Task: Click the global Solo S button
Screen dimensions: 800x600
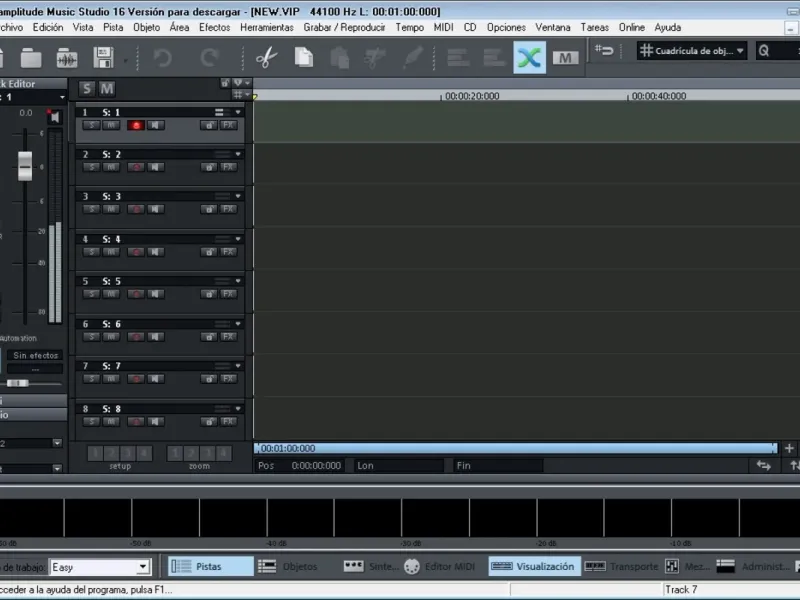Action: [87, 89]
